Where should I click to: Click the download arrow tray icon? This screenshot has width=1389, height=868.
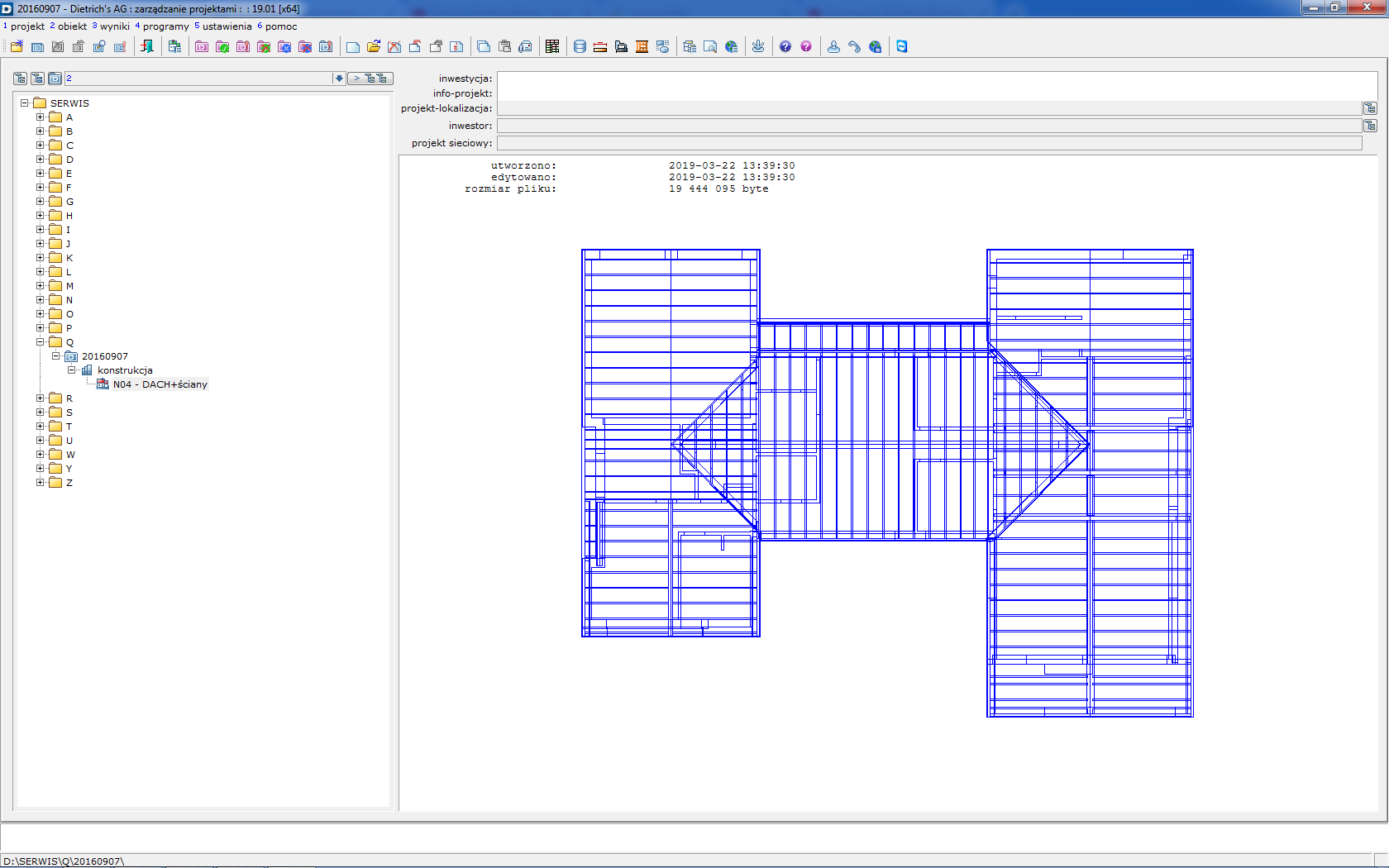click(758, 46)
